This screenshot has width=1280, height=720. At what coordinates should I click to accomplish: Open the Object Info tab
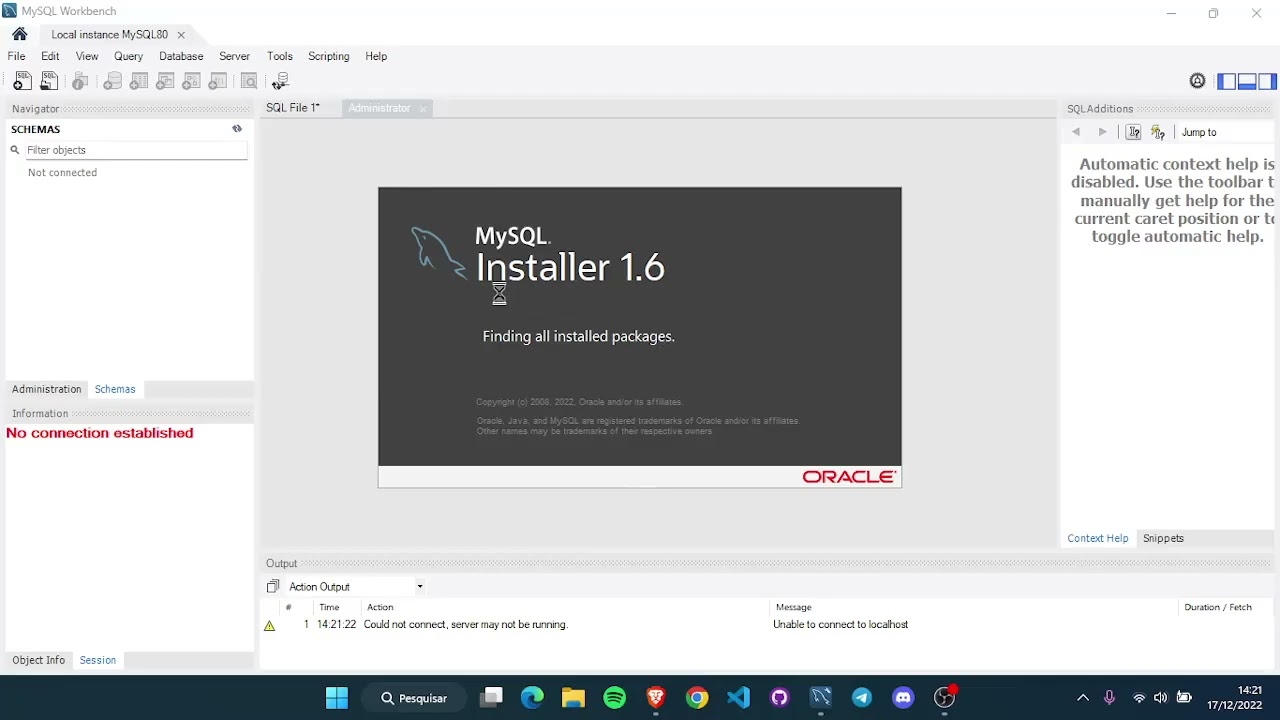click(38, 660)
